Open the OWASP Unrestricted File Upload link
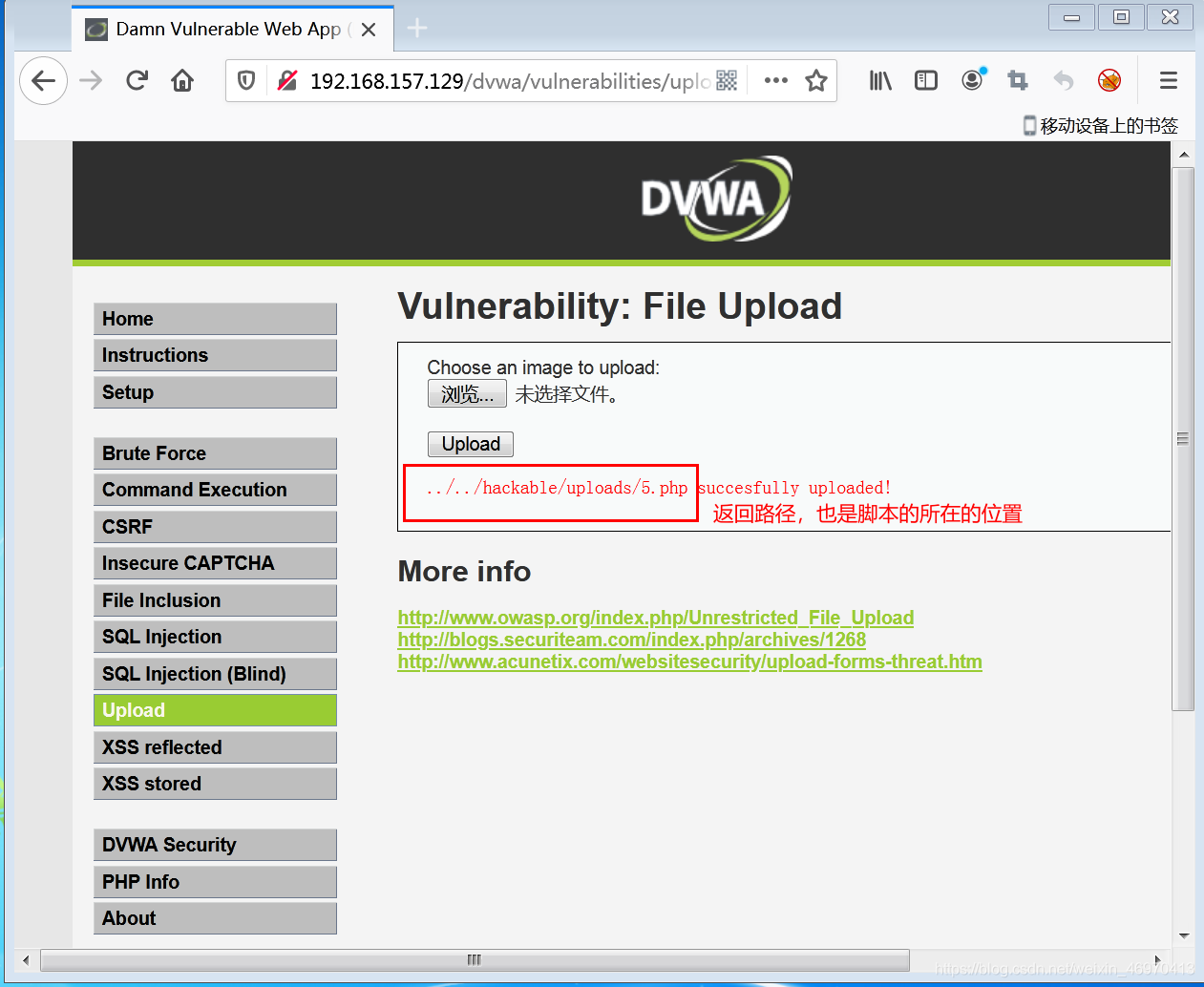The image size is (1204, 987). tap(656, 618)
